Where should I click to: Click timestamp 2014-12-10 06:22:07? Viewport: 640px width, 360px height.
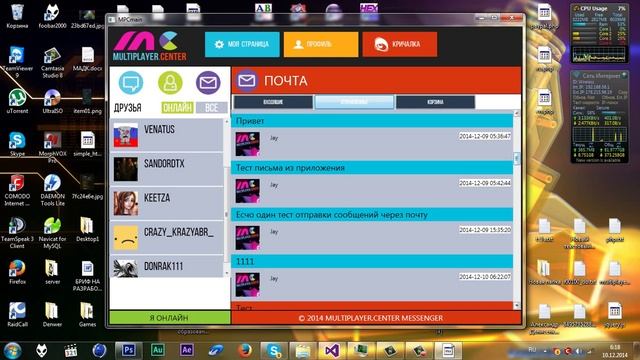click(x=485, y=277)
